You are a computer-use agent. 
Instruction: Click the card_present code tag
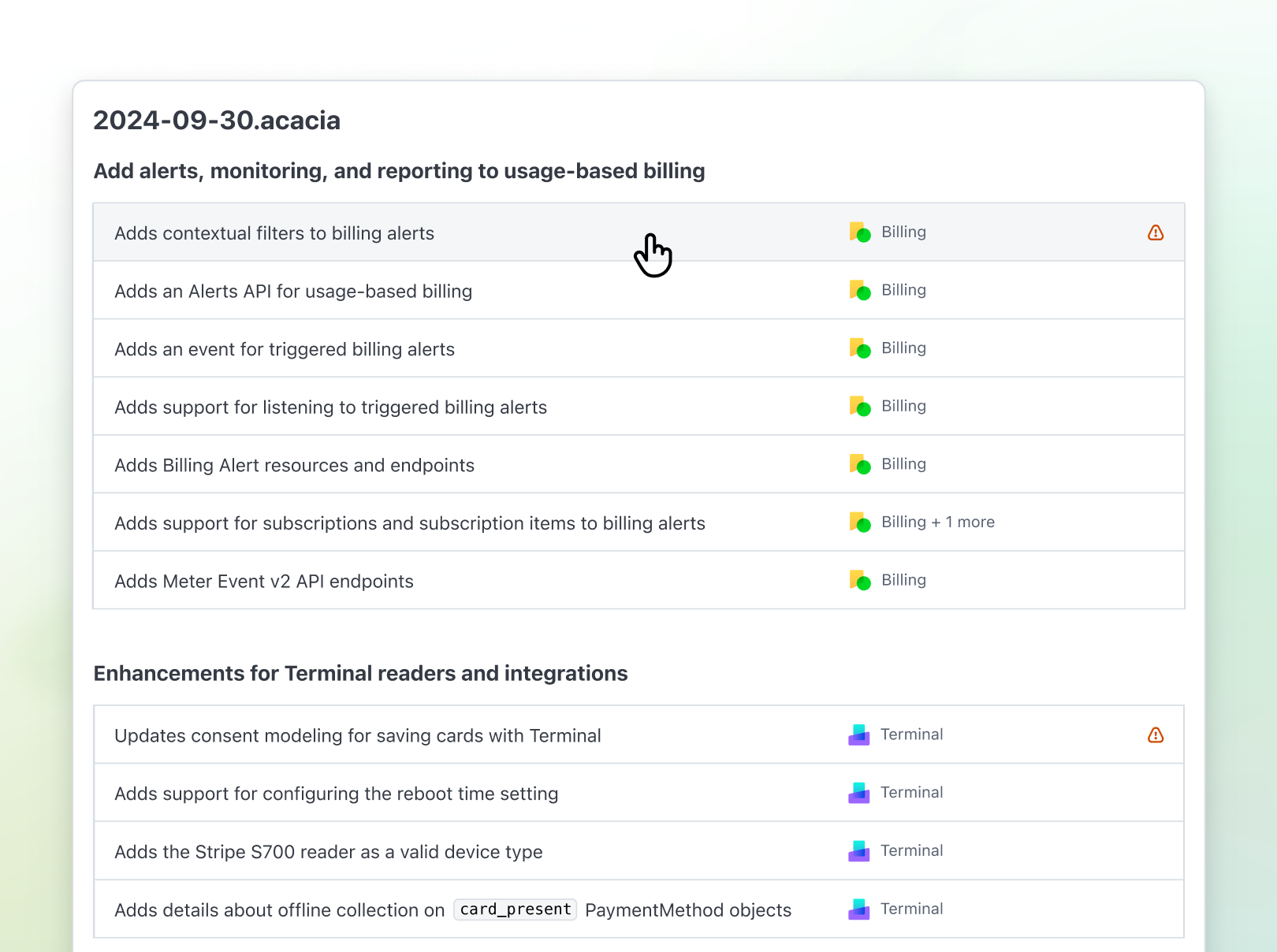click(516, 909)
